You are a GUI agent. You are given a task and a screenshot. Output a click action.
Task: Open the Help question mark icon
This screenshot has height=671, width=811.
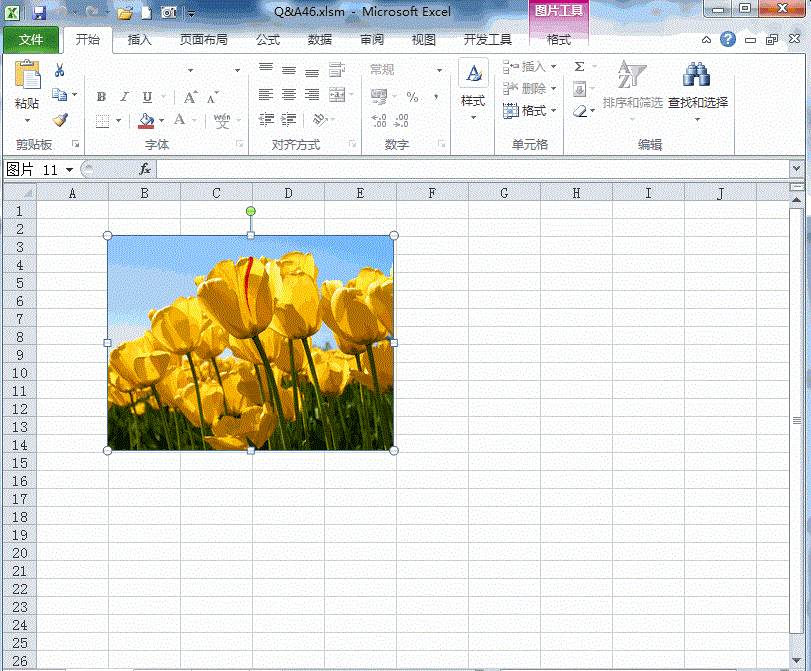point(728,40)
